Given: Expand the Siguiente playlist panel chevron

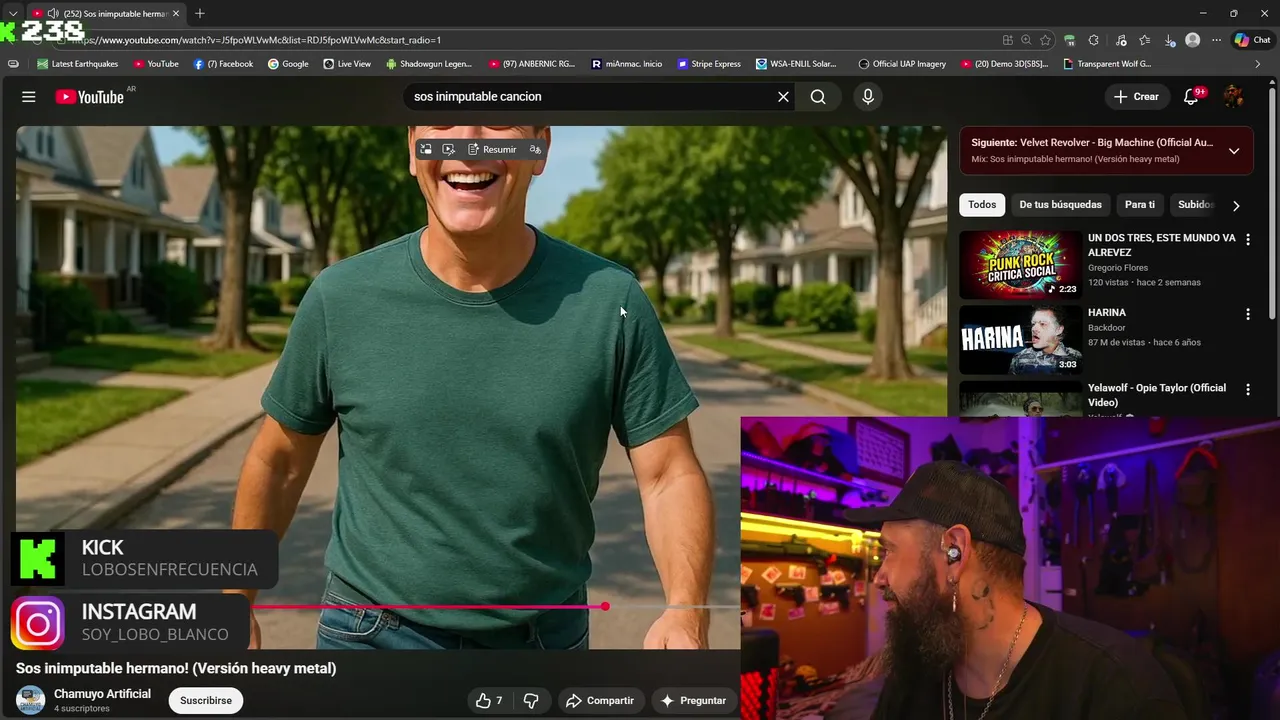Looking at the screenshot, I should [1234, 151].
